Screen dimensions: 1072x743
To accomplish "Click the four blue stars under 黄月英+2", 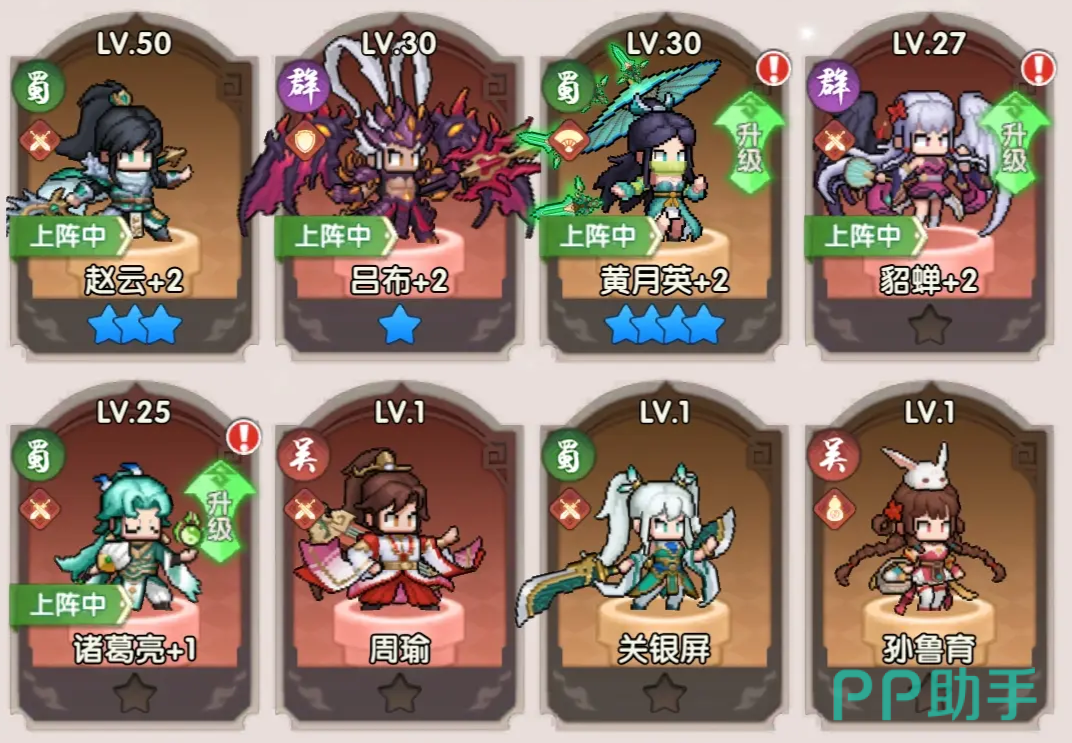I will tap(665, 325).
